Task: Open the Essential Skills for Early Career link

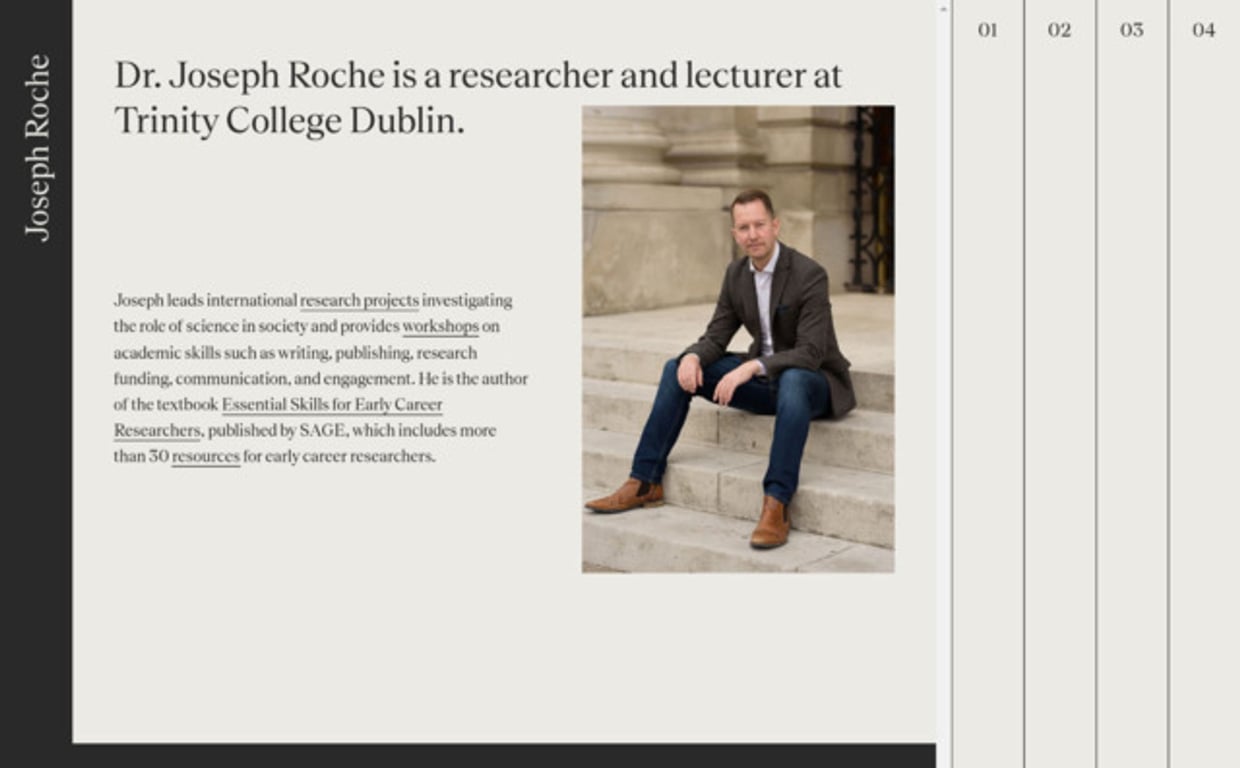Action: [x=332, y=404]
